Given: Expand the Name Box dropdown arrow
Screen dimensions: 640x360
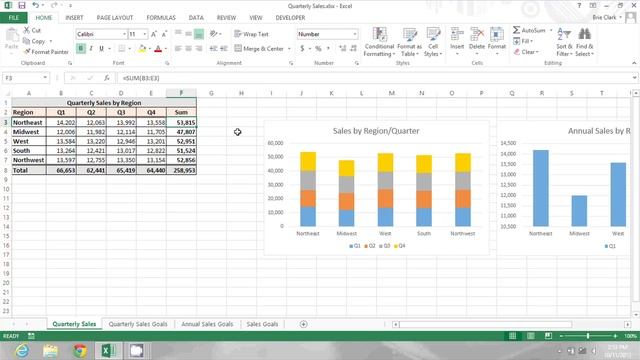Looking at the screenshot, I should [45, 78].
